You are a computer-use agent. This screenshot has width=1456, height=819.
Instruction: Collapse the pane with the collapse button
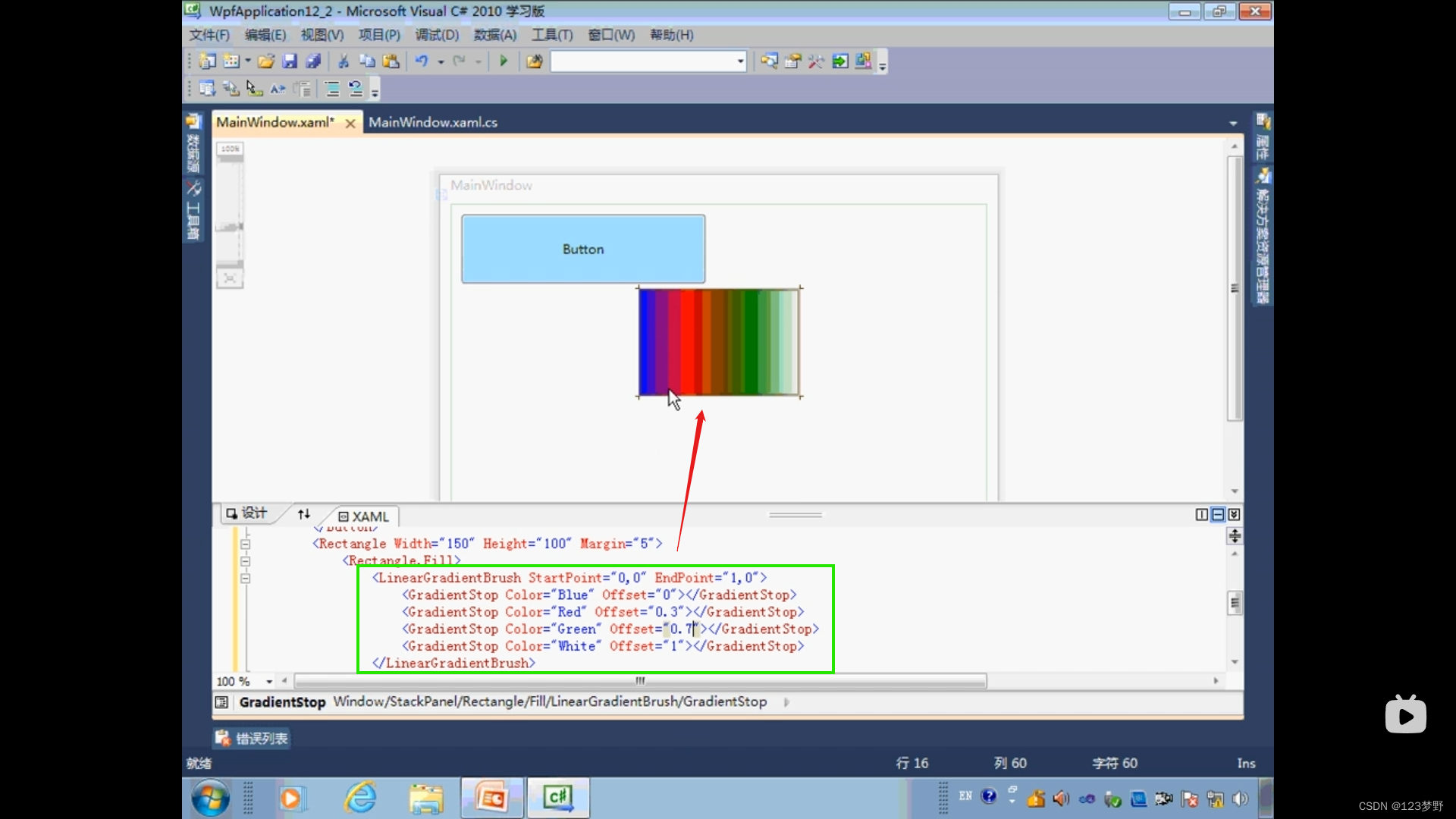(x=1234, y=515)
